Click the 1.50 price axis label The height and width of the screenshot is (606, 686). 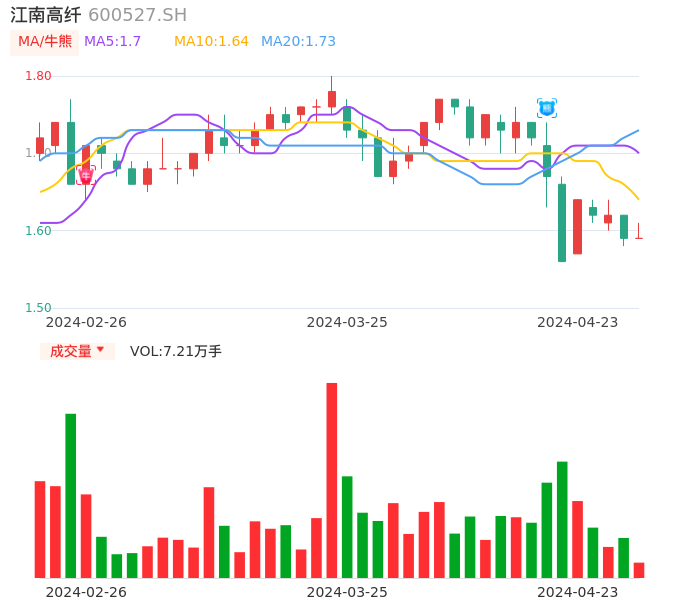38,308
